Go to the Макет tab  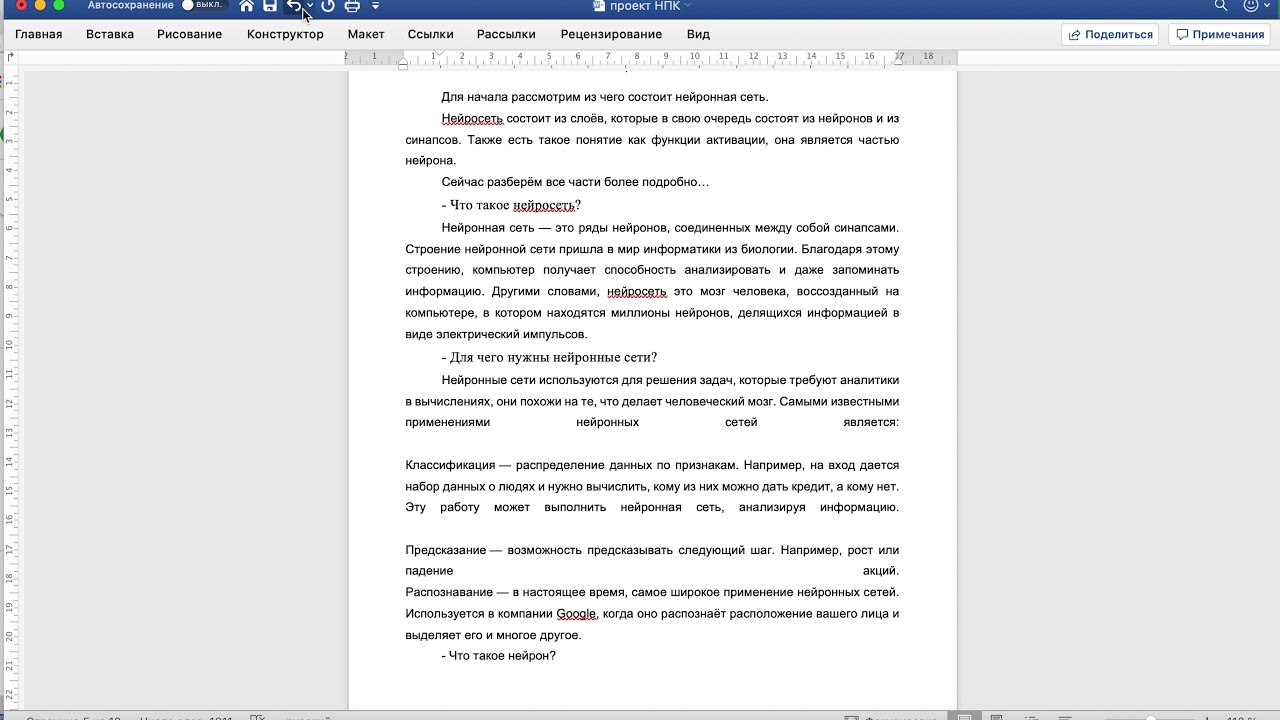[366, 34]
